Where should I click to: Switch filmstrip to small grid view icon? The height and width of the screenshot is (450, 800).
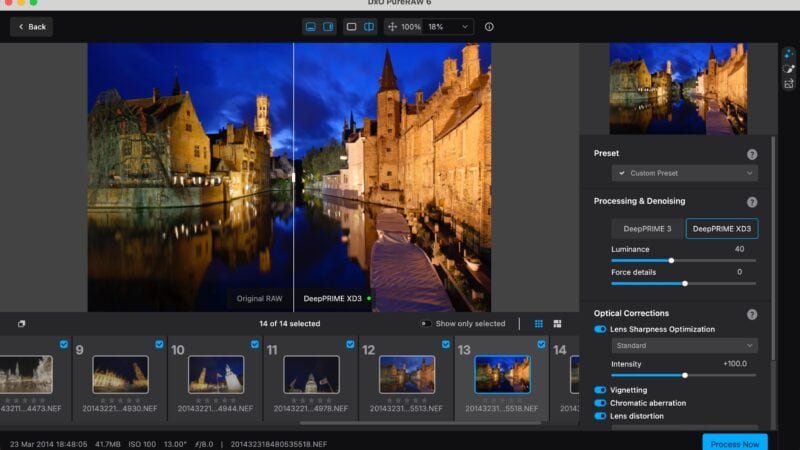point(538,323)
